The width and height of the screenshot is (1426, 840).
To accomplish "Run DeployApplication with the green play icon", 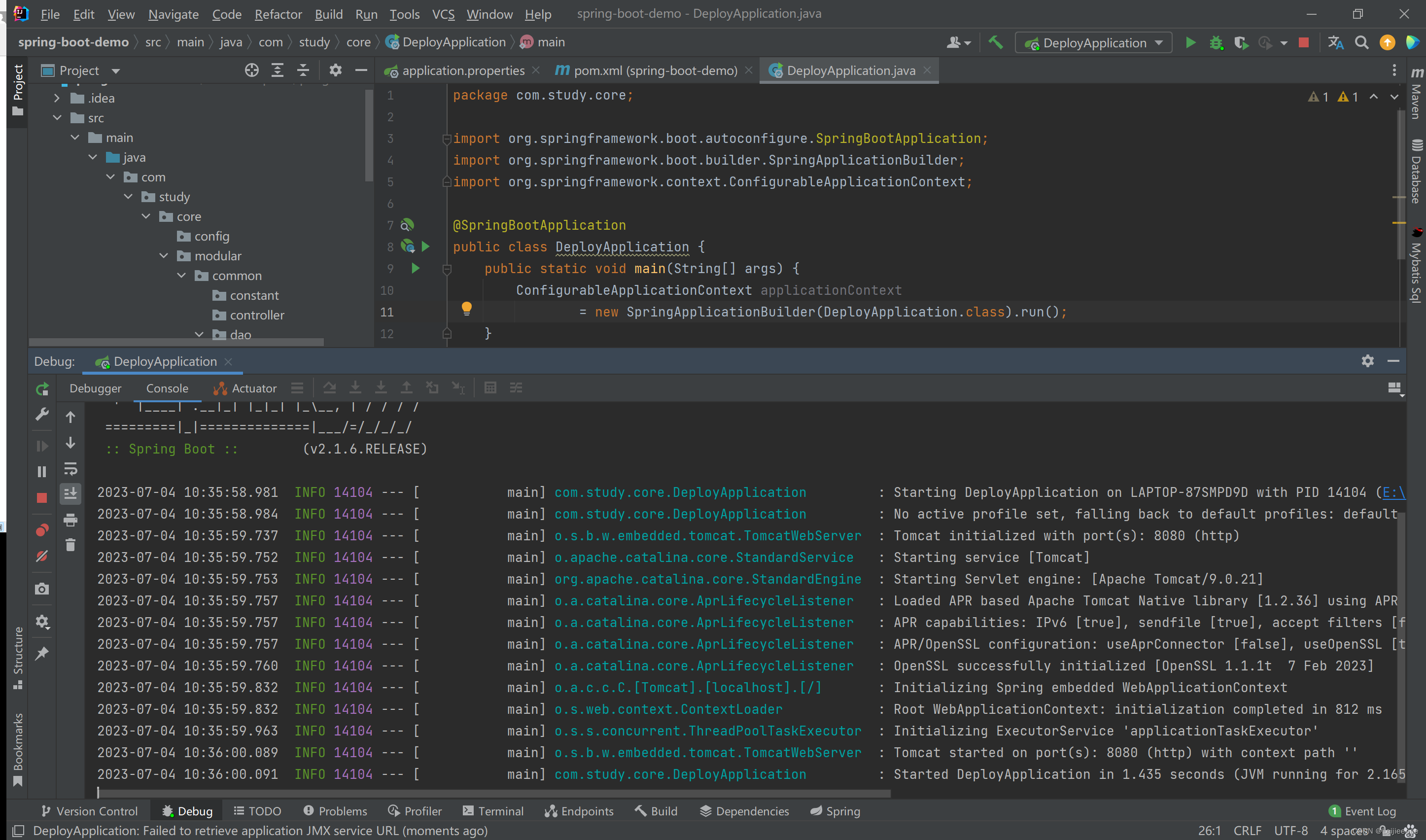I will (1190, 42).
